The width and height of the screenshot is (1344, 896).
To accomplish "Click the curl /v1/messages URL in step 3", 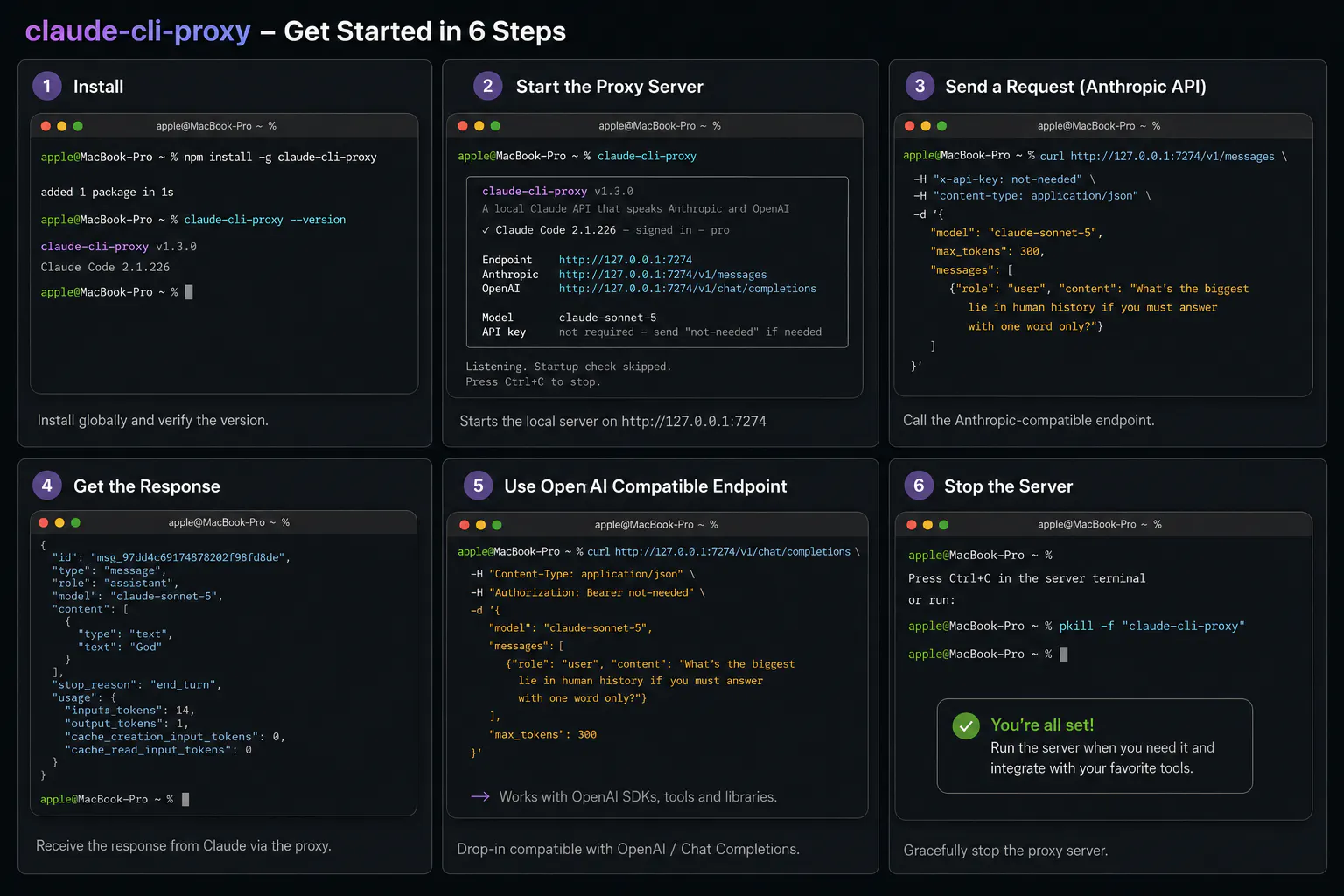I will 1172,157.
